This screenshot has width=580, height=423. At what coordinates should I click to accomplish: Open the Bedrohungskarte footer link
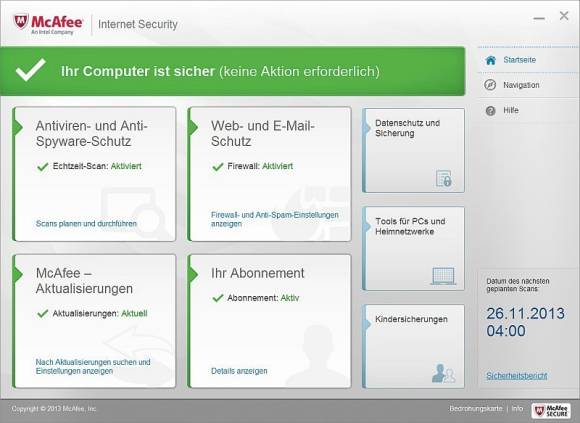tap(476, 409)
